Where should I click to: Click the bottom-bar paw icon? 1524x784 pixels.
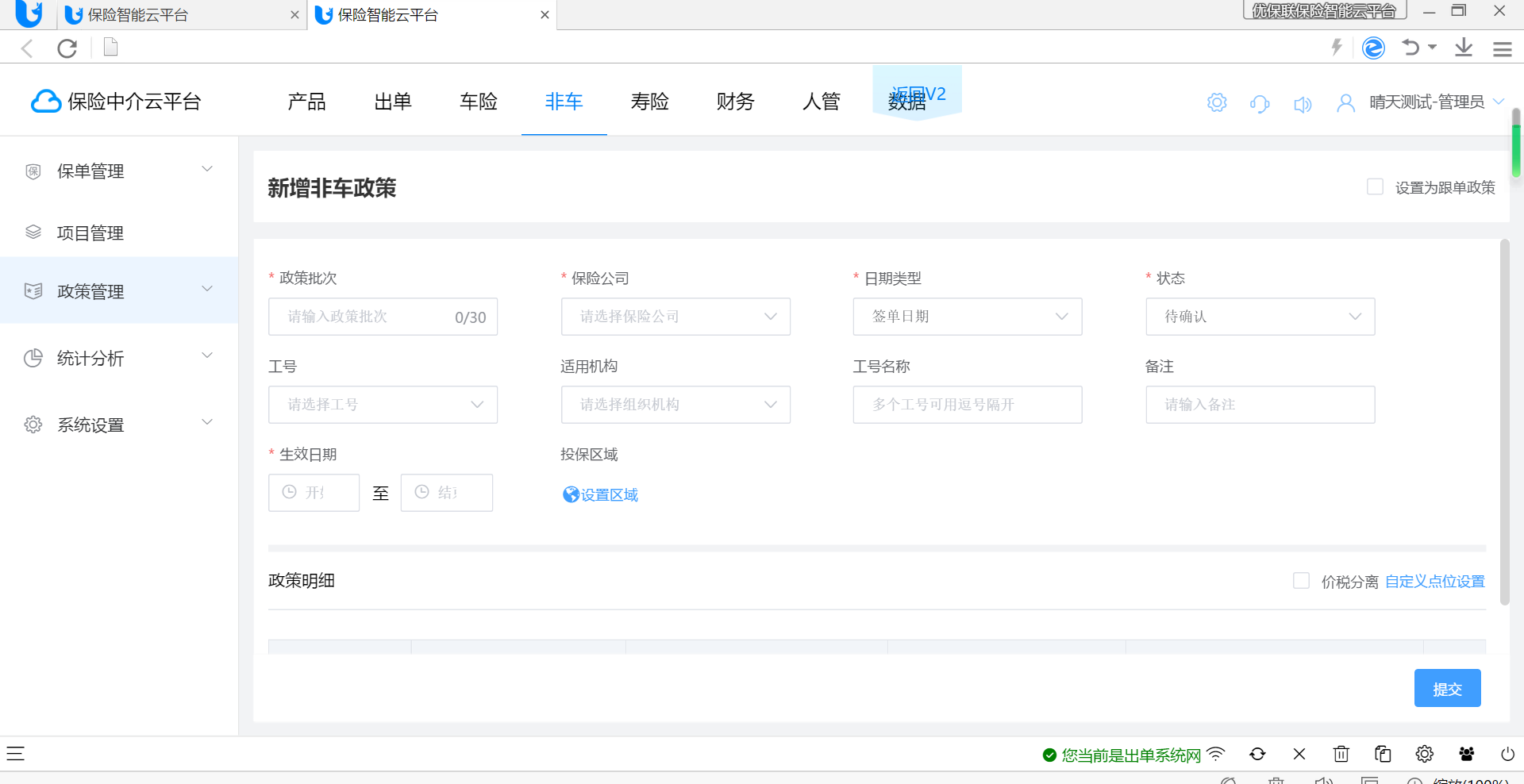(1466, 754)
